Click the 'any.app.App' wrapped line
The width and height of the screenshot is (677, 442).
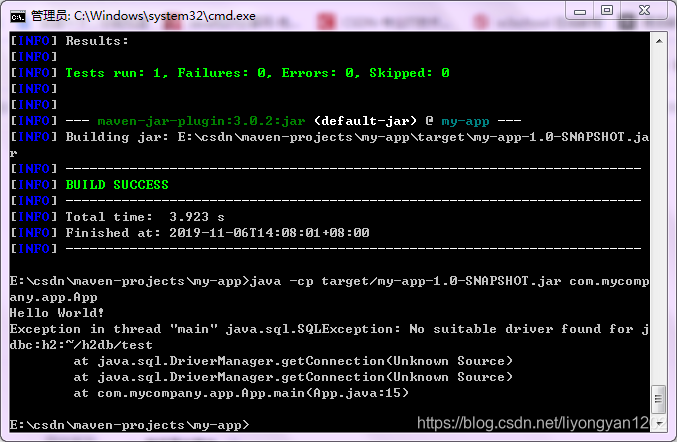tap(54, 297)
